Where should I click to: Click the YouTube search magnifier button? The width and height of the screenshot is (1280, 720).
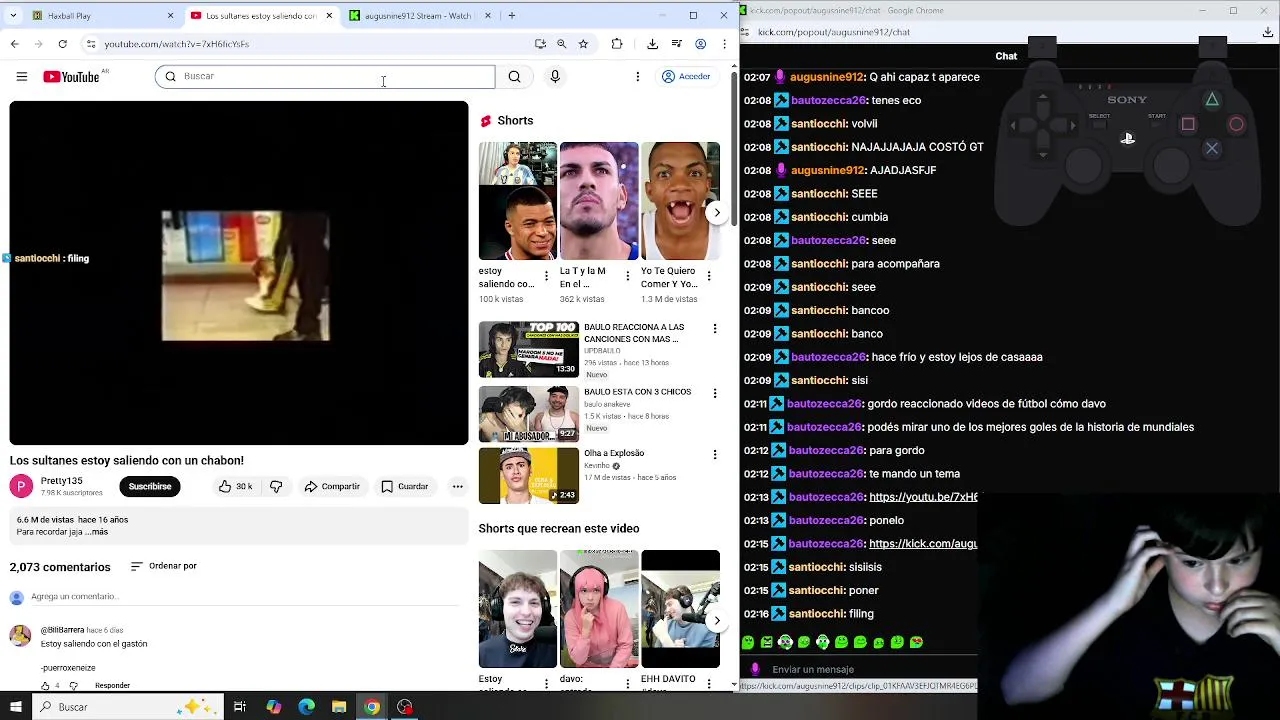click(514, 77)
